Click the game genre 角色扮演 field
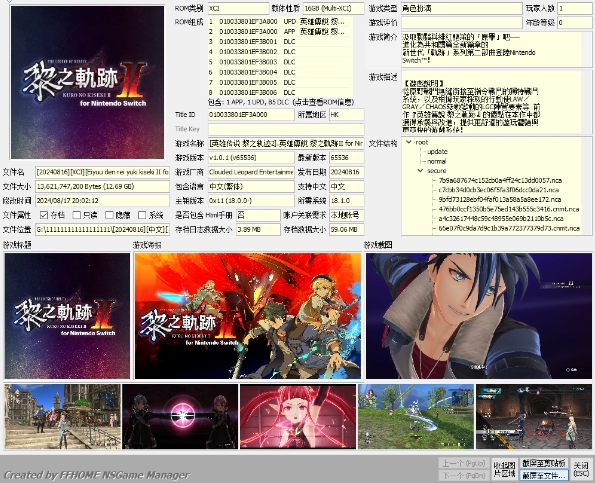This screenshot has width=595, height=483. tap(462, 8)
